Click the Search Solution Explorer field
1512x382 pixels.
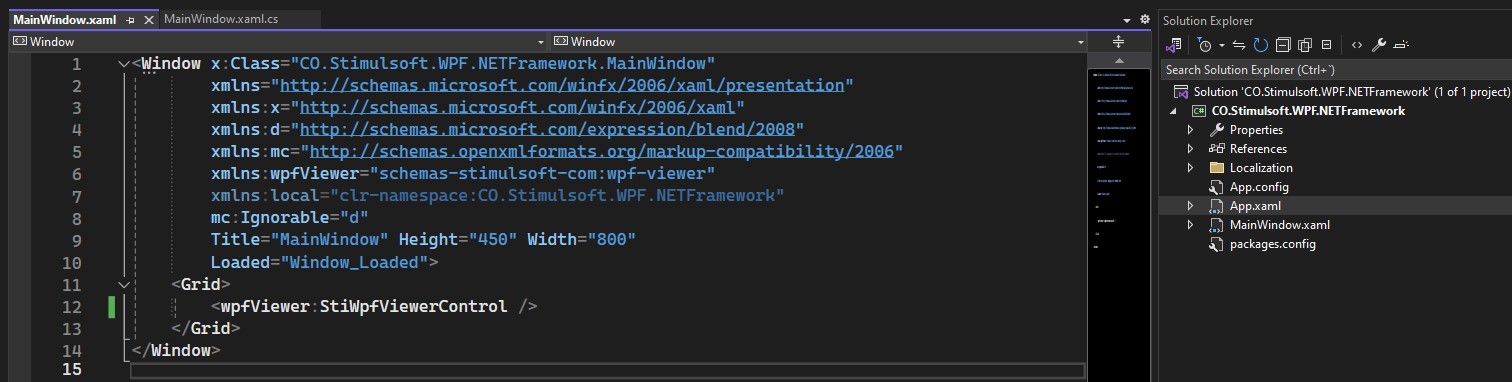click(x=1335, y=70)
